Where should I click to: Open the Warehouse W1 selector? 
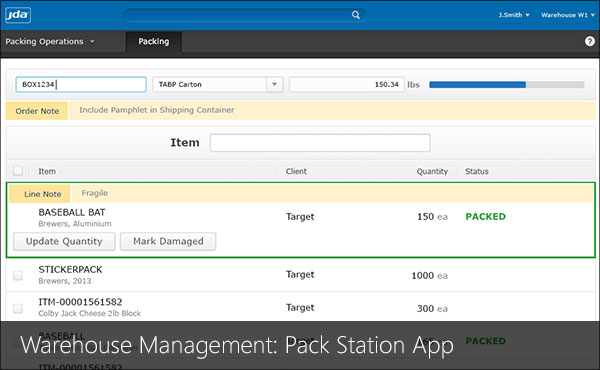(568, 15)
